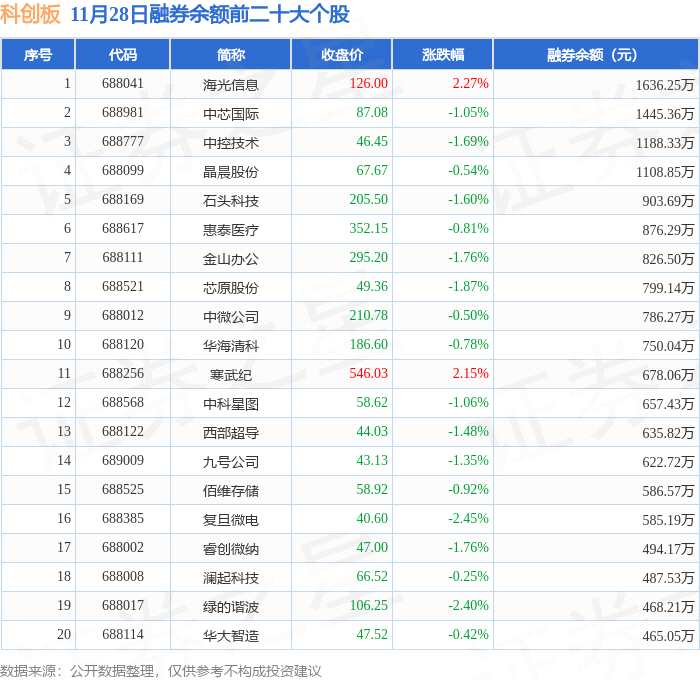This screenshot has height=680, width=700.
Task: Select the 科创板 title label
Action: click(x=30, y=14)
